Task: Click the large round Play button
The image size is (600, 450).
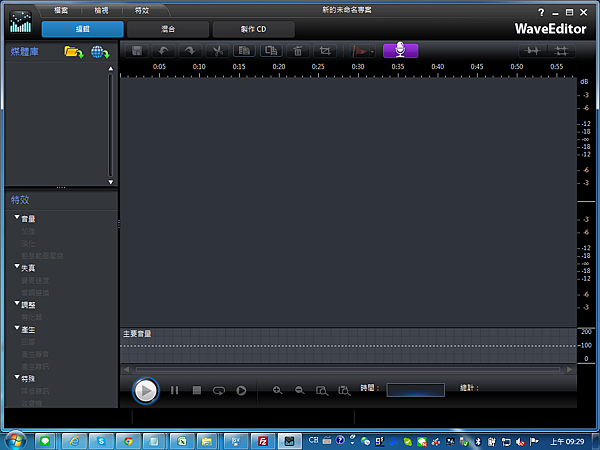Action: point(145,391)
